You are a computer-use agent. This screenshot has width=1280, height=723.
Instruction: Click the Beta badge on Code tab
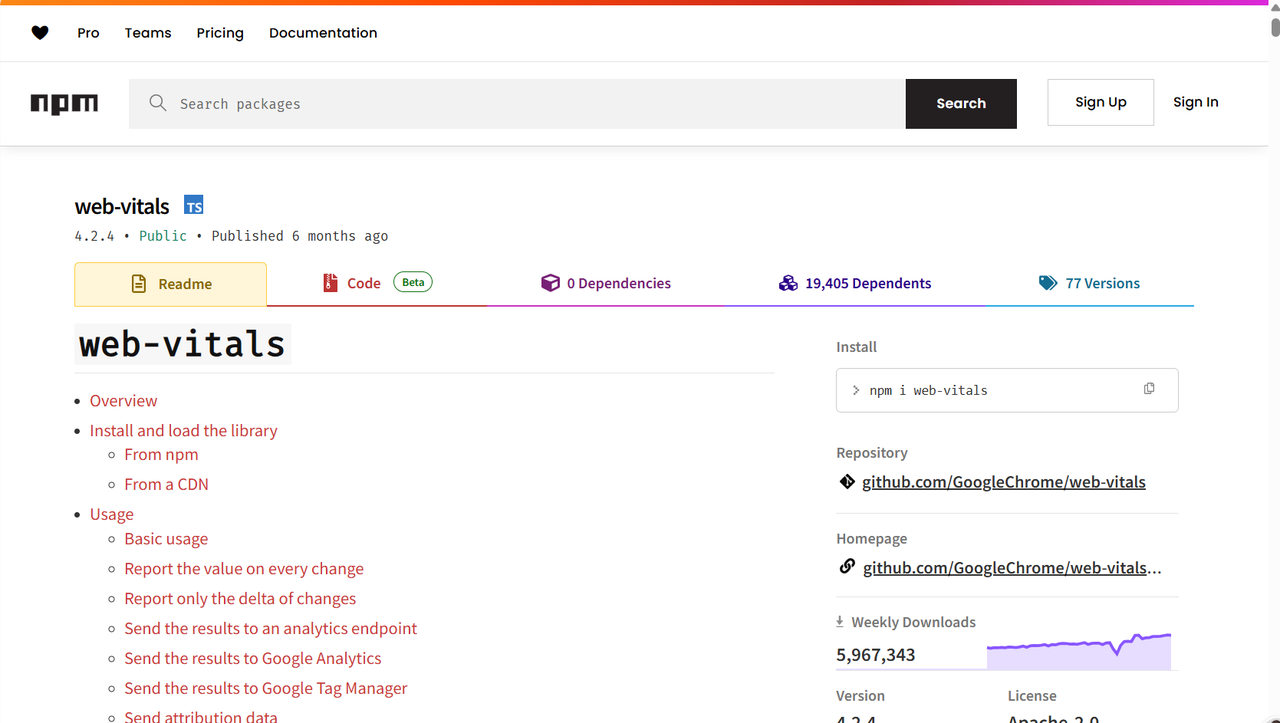tap(413, 282)
